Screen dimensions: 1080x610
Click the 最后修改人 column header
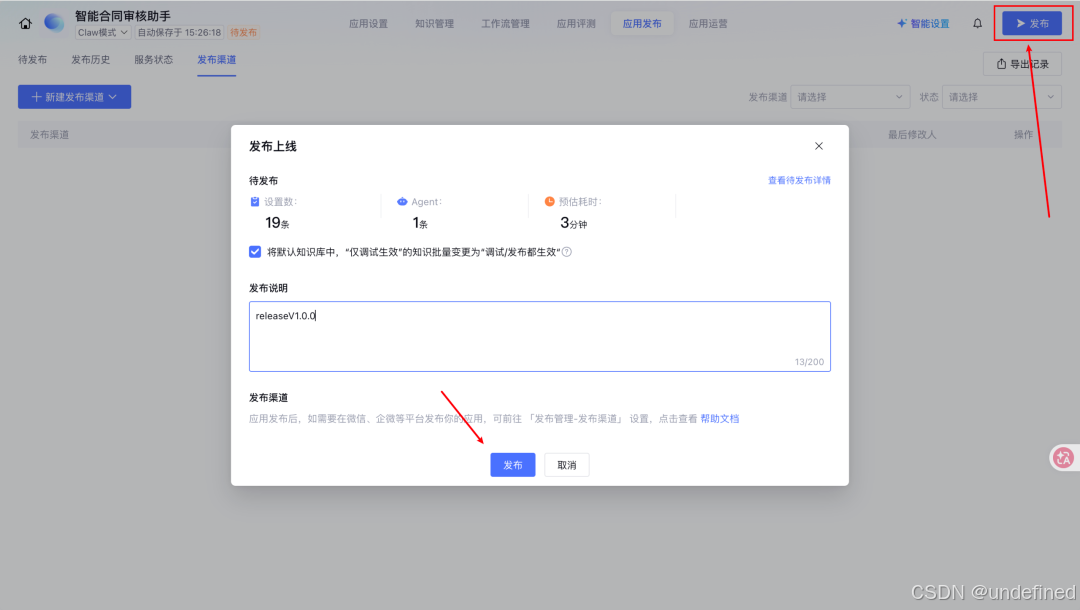[912, 135]
